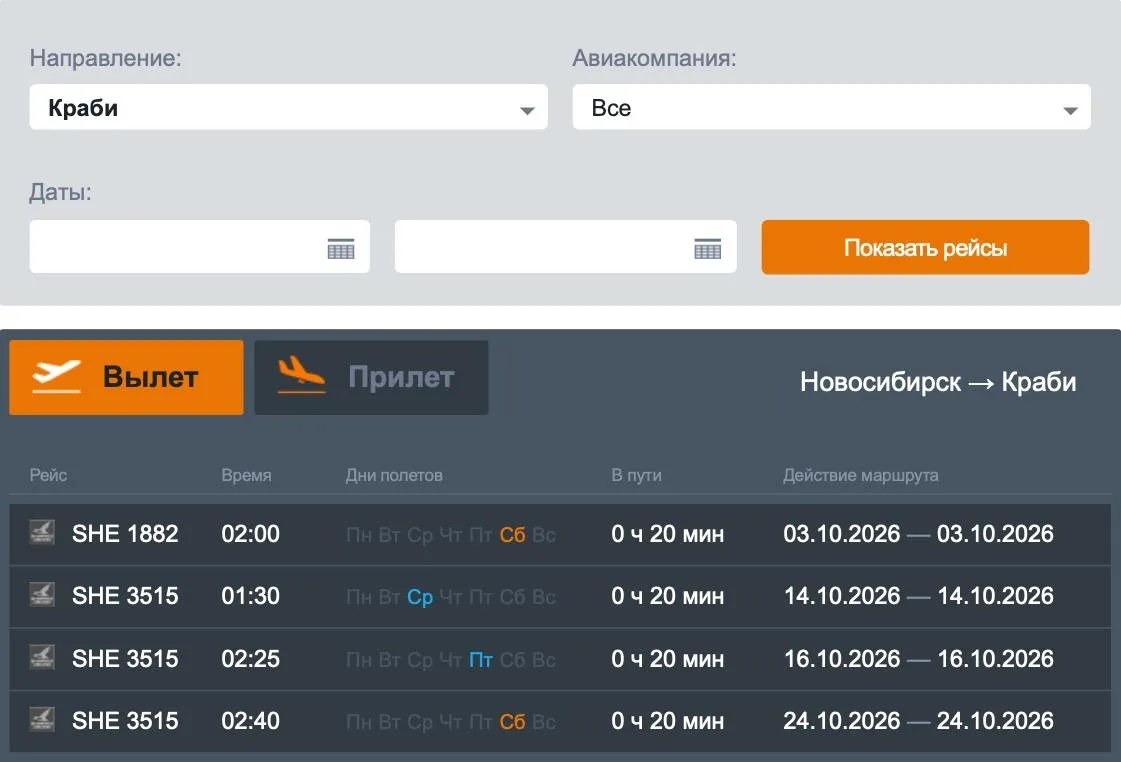Viewport: 1121px width, 762px height.
Task: Click the 02:00 departure time
Action: 250,534
